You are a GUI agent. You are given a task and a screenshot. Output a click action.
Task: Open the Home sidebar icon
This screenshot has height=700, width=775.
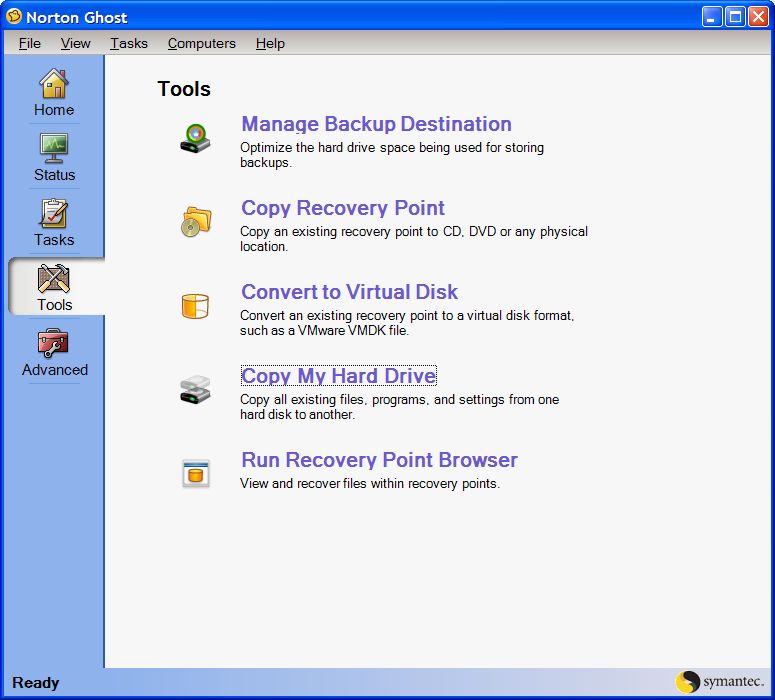[x=53, y=83]
